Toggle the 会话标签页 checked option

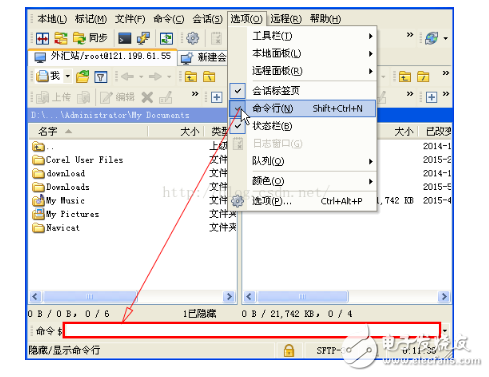(x=303, y=91)
